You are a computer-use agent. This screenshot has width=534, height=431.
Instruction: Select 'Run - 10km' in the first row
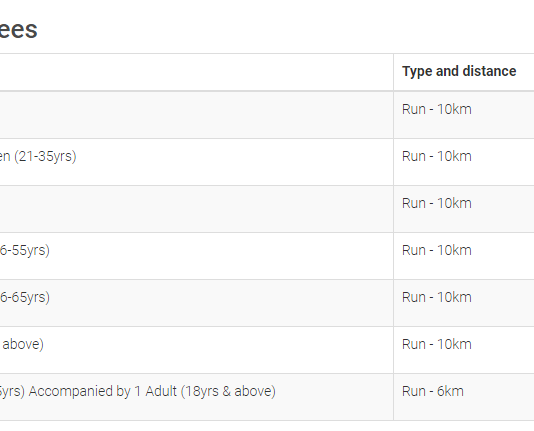[x=437, y=109]
